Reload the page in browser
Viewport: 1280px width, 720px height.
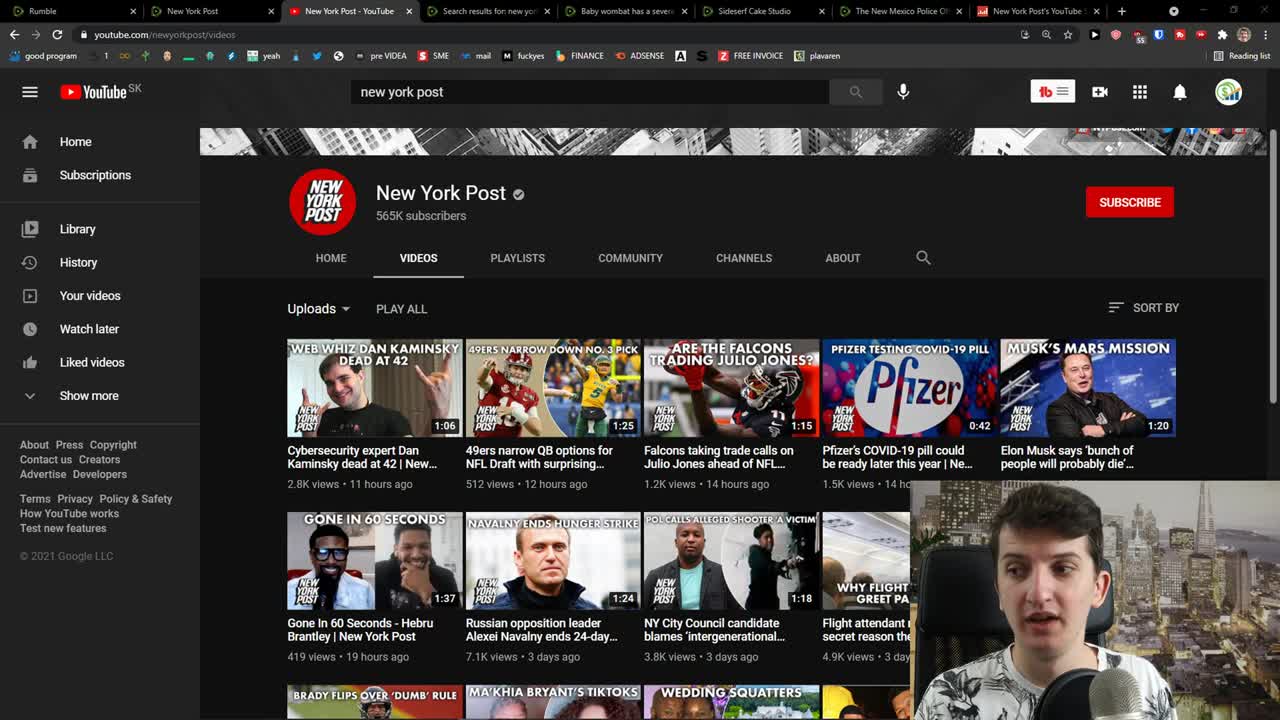point(57,34)
